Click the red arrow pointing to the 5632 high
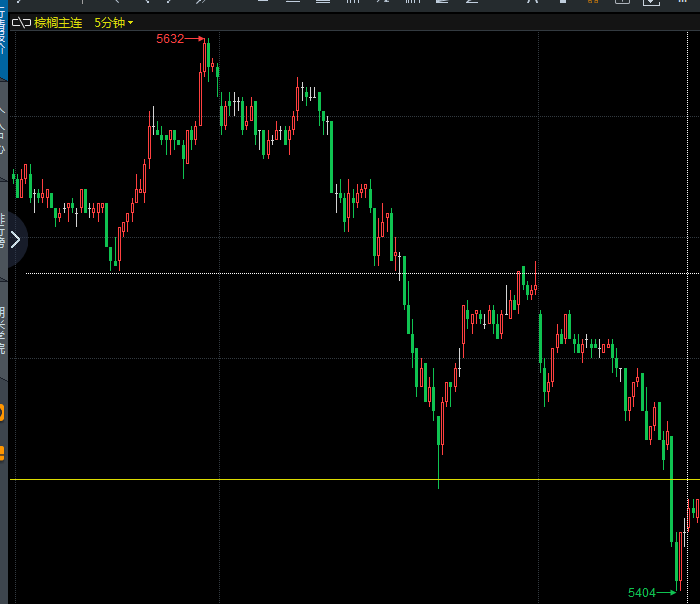700x604 pixels. 194,39
